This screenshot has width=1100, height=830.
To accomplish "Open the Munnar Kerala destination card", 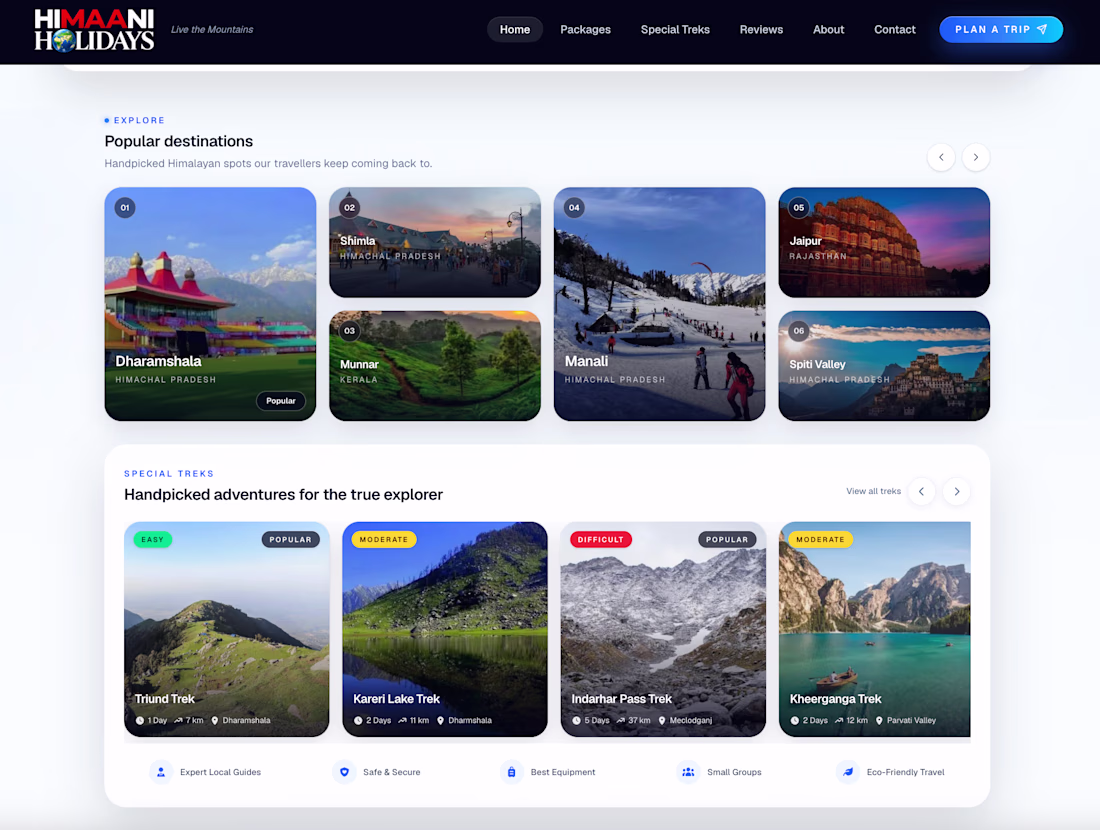I will click(x=435, y=366).
